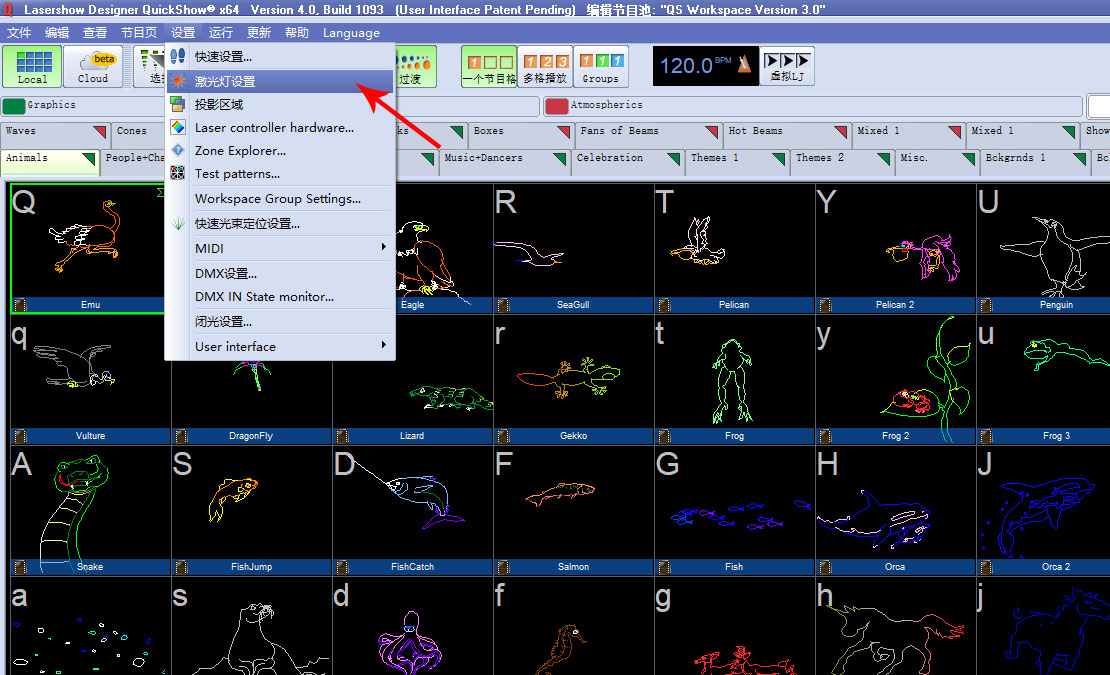The height and width of the screenshot is (675, 1110).
Task: Switch to Local workspace mode
Action: [33, 66]
